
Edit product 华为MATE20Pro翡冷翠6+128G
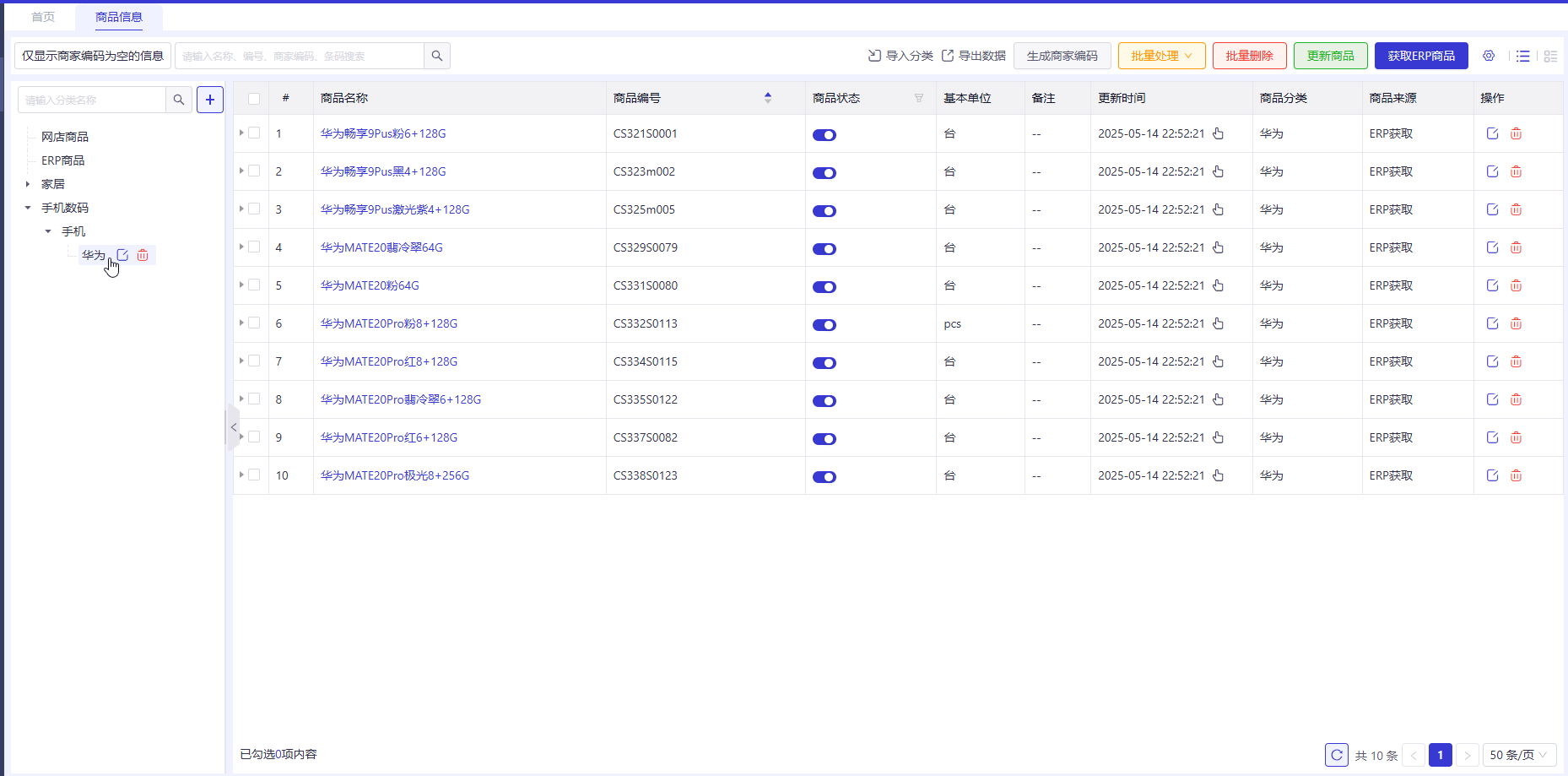pos(1493,399)
